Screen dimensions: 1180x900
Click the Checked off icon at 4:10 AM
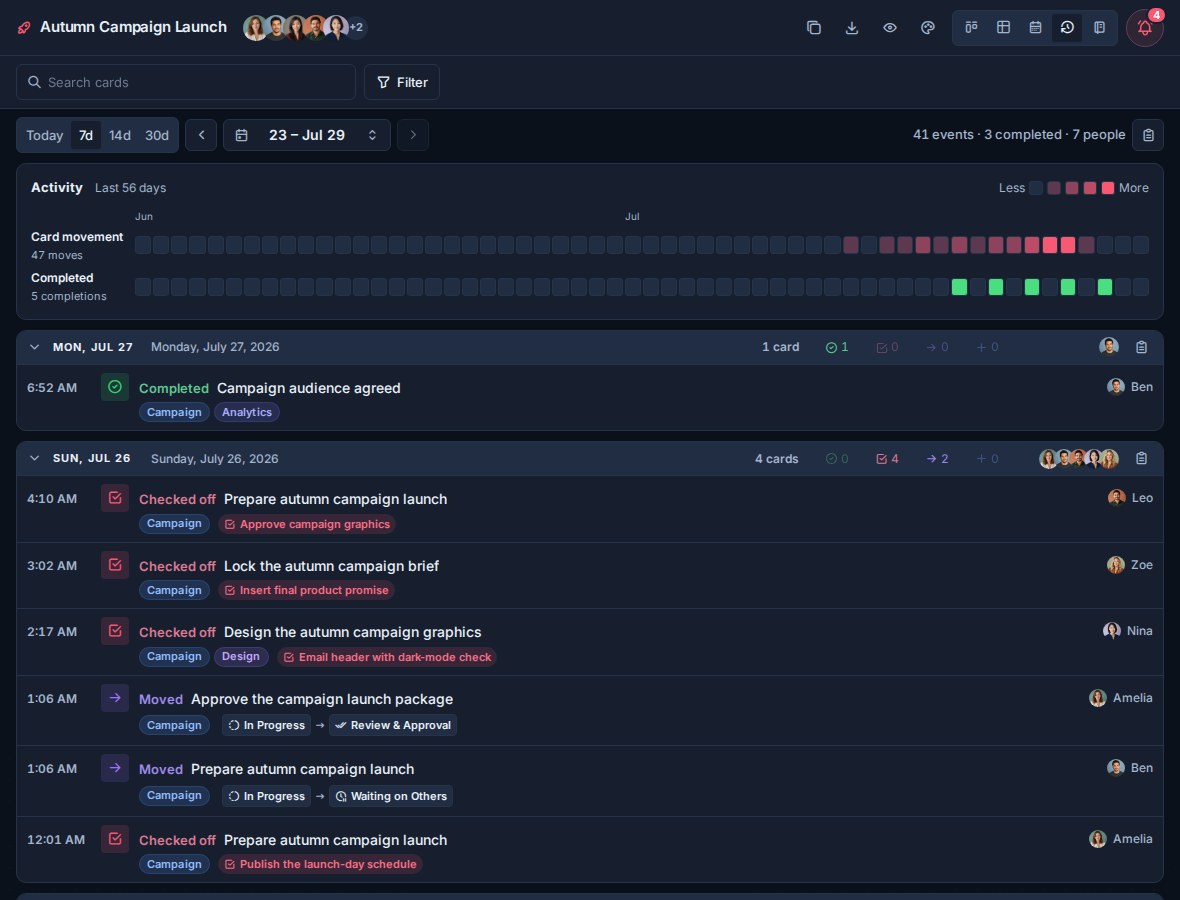(115, 498)
